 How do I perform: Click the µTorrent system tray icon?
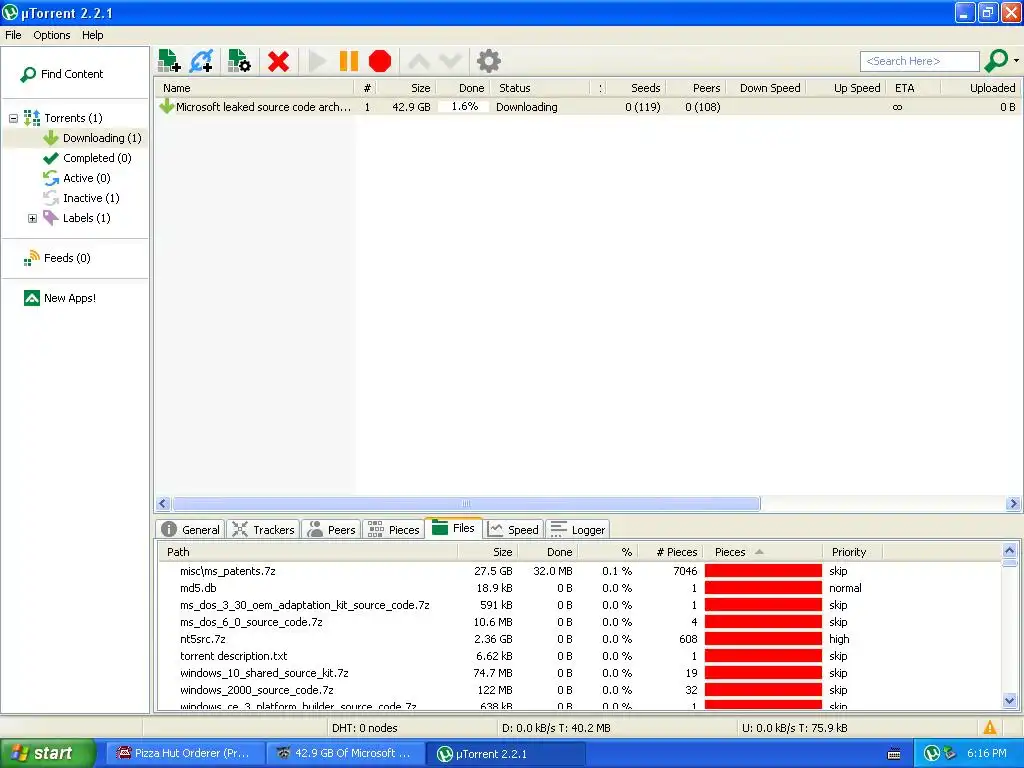pyautogui.click(x=932, y=754)
